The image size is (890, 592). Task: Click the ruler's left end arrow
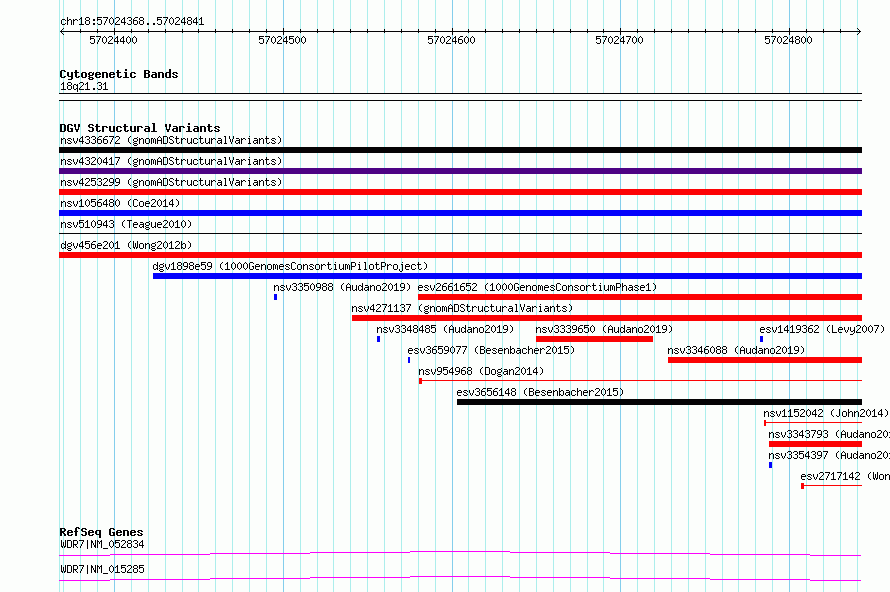62,32
